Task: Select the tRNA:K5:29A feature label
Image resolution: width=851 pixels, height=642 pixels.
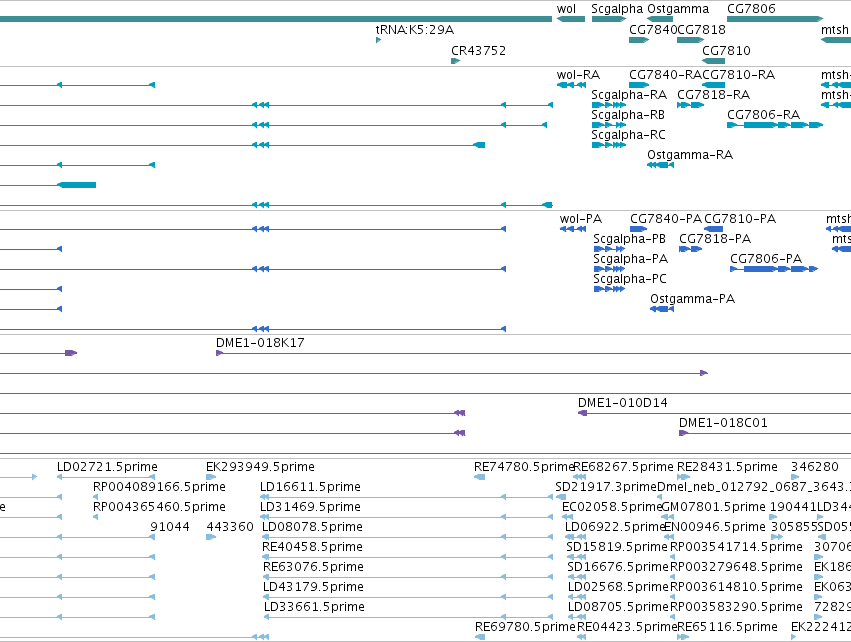Action: pos(415,30)
